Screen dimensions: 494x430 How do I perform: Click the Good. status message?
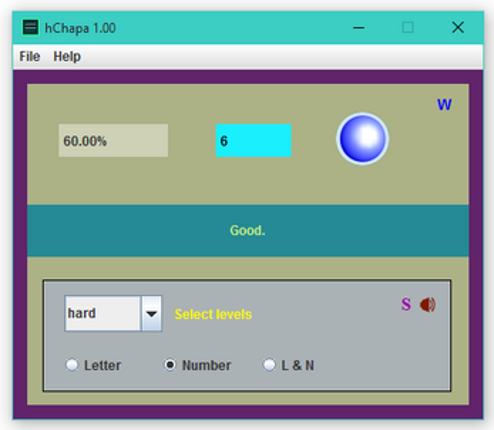pos(248,230)
